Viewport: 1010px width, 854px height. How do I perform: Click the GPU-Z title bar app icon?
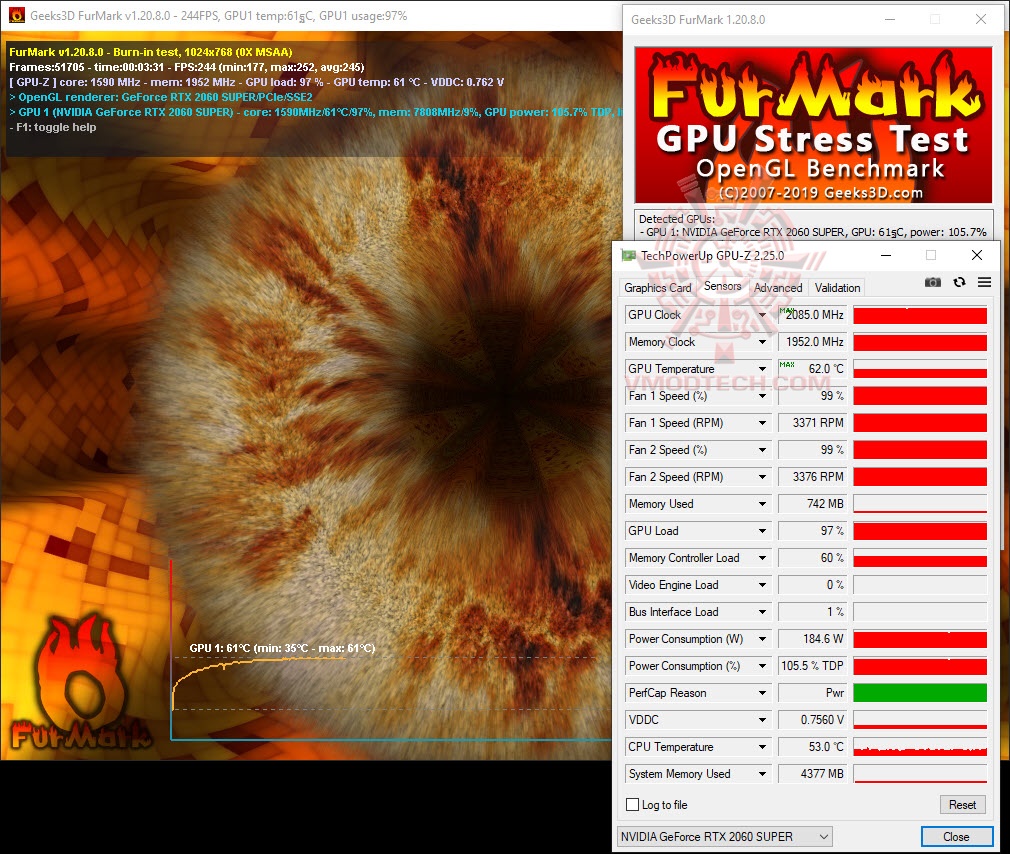(x=629, y=256)
